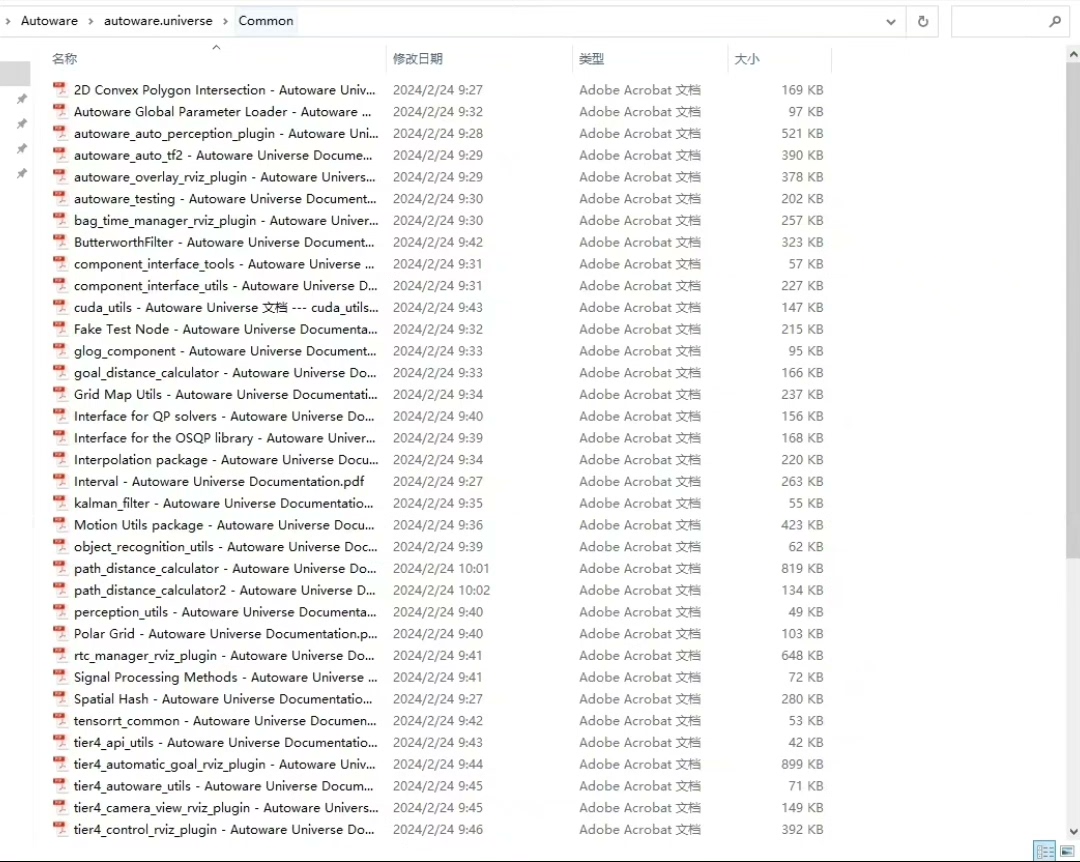Click the refresh button in address bar
Screen dimensions: 1080x862
(923, 21)
